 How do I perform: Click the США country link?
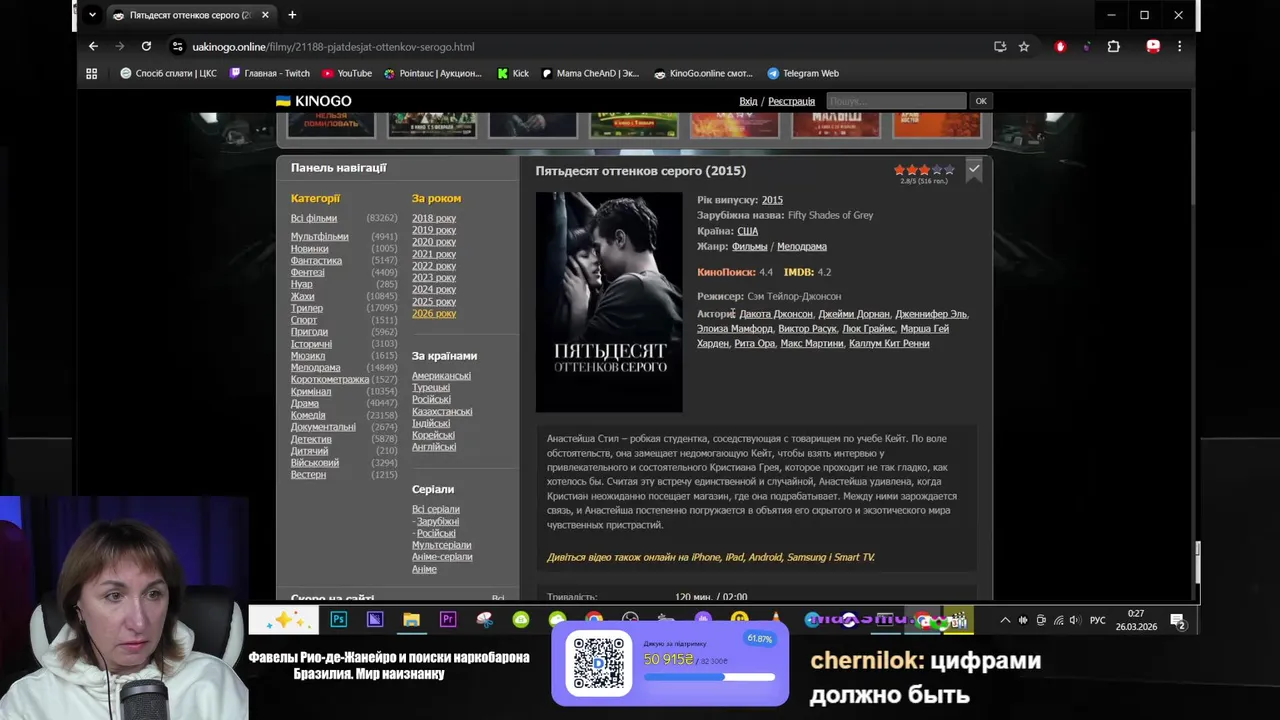(748, 231)
